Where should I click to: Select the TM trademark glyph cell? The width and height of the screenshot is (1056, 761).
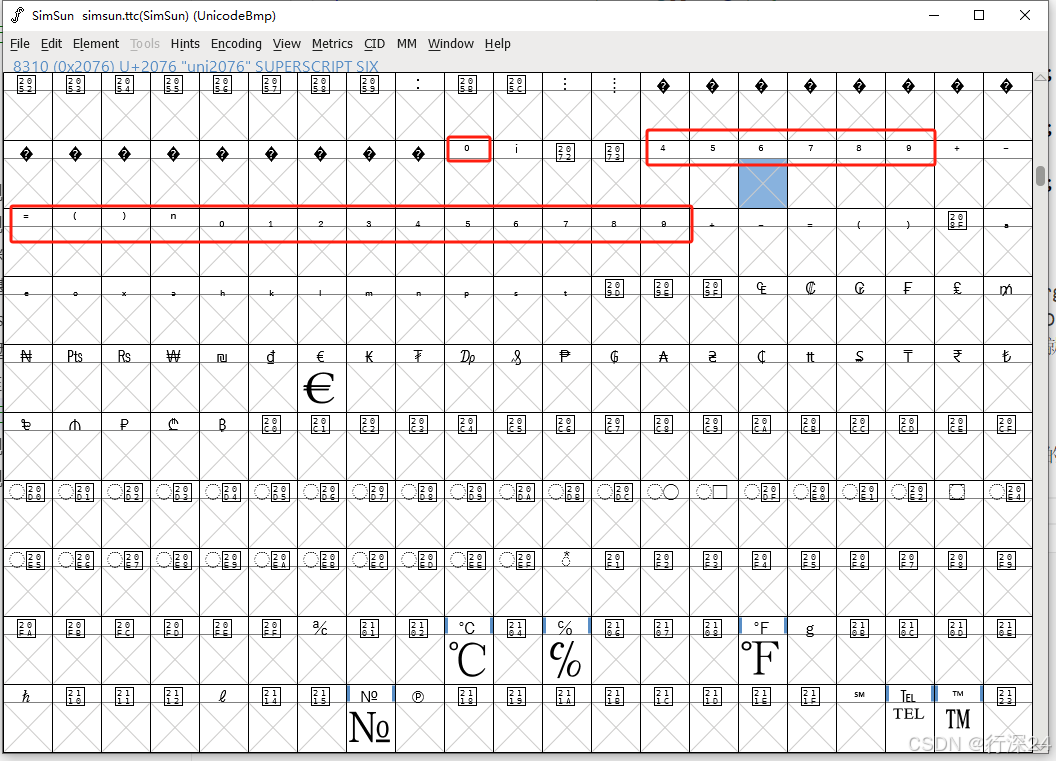[x=959, y=727]
